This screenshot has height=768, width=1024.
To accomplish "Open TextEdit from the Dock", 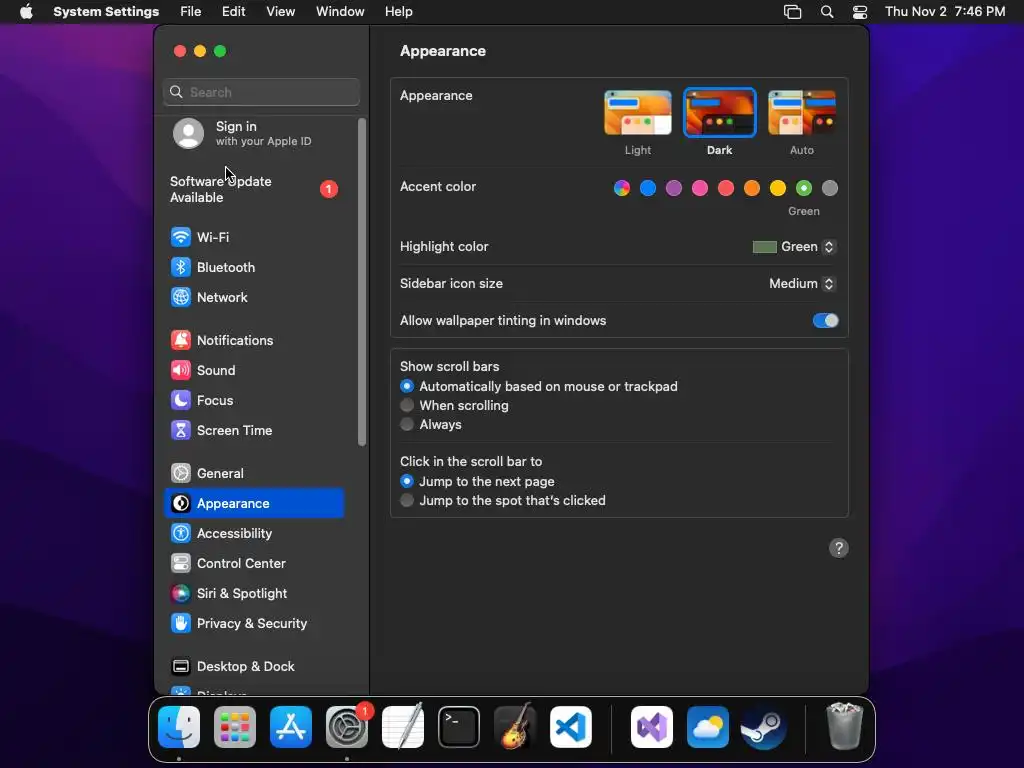I will pos(403,727).
